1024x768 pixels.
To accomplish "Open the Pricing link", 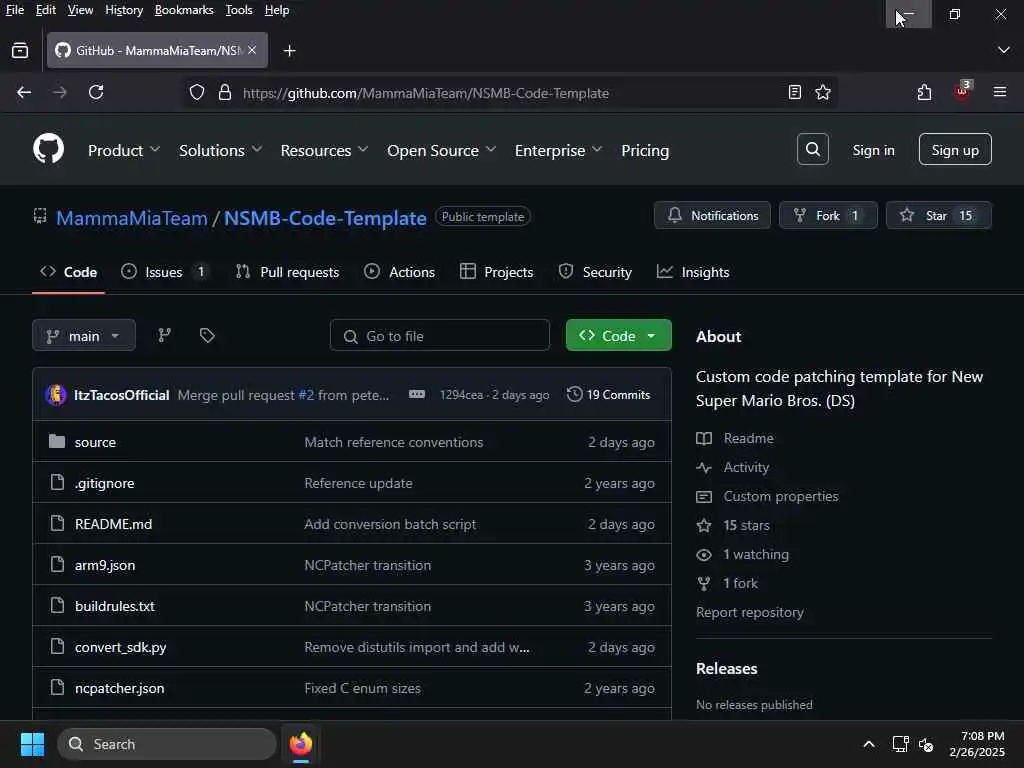I will point(645,150).
